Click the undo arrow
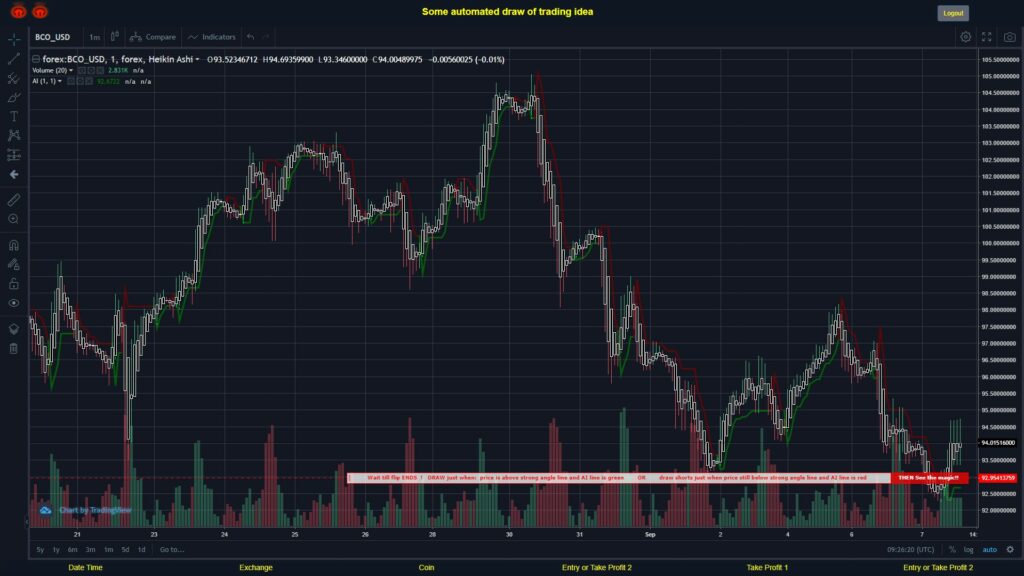This screenshot has height=576, width=1024. [250, 37]
